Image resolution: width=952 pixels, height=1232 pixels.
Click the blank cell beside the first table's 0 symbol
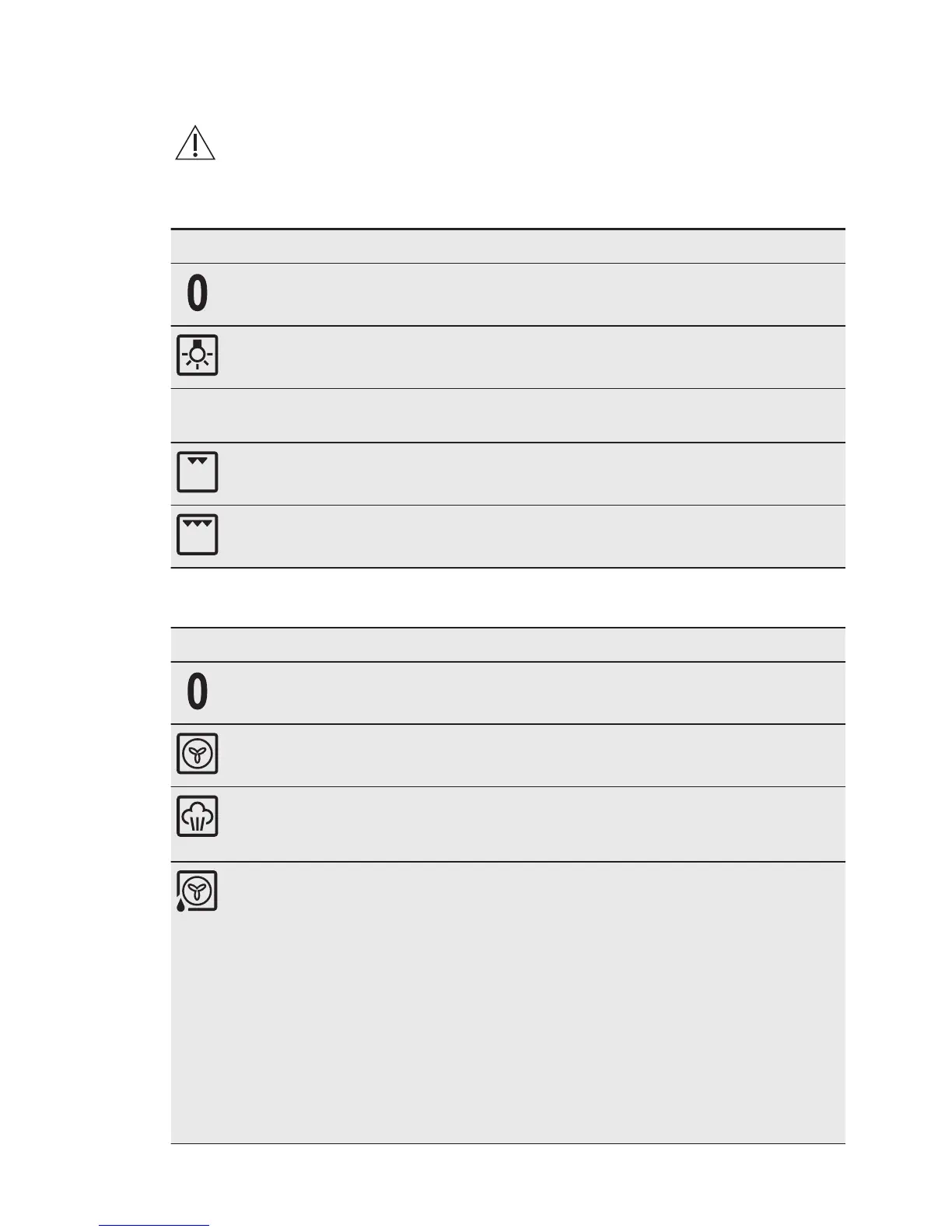tap(535, 294)
